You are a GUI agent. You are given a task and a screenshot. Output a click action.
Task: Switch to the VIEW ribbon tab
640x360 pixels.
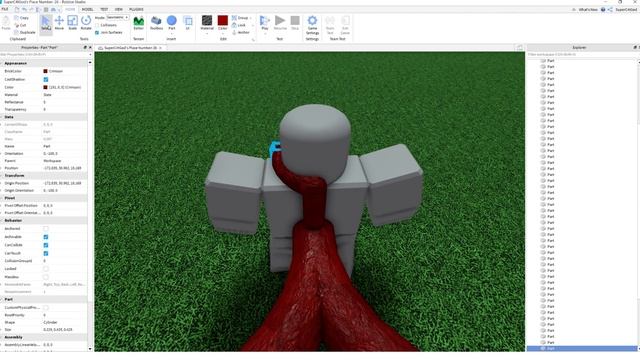118,9
